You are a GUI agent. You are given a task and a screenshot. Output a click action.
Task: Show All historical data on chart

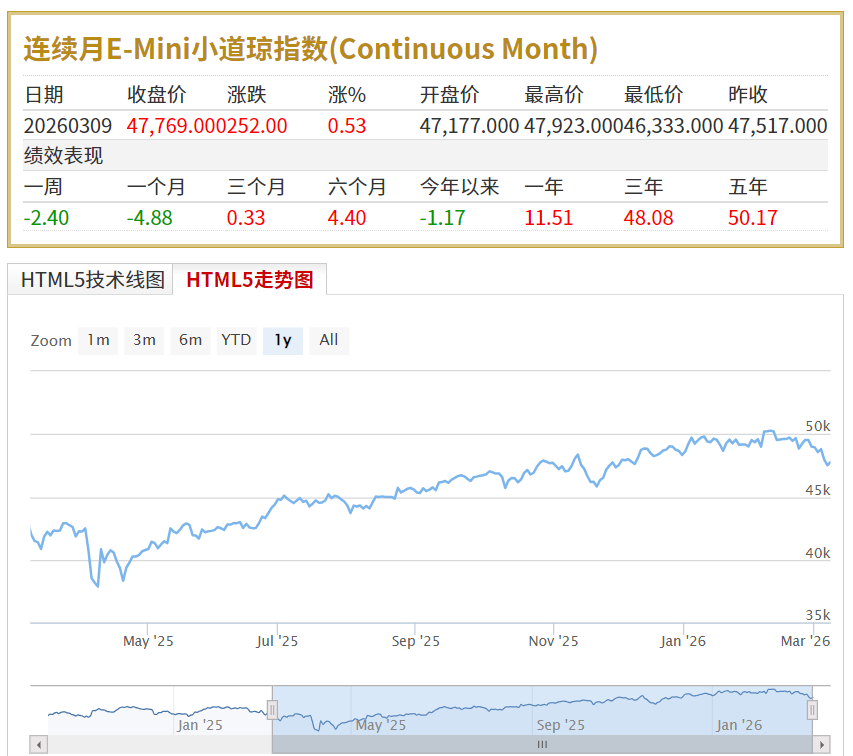tap(328, 340)
